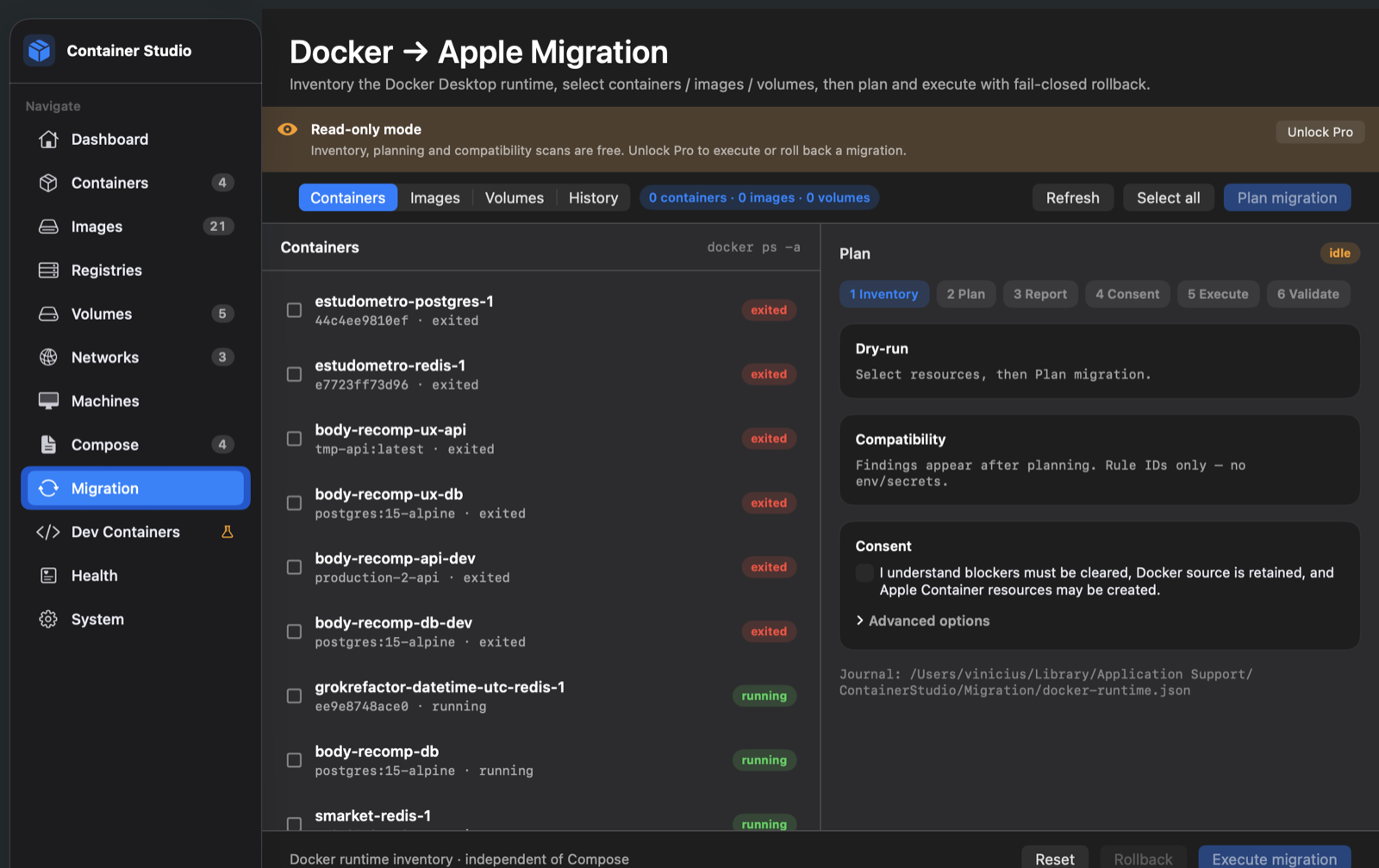1379x868 pixels.
Task: Switch to the Containers tab
Action: pos(348,197)
